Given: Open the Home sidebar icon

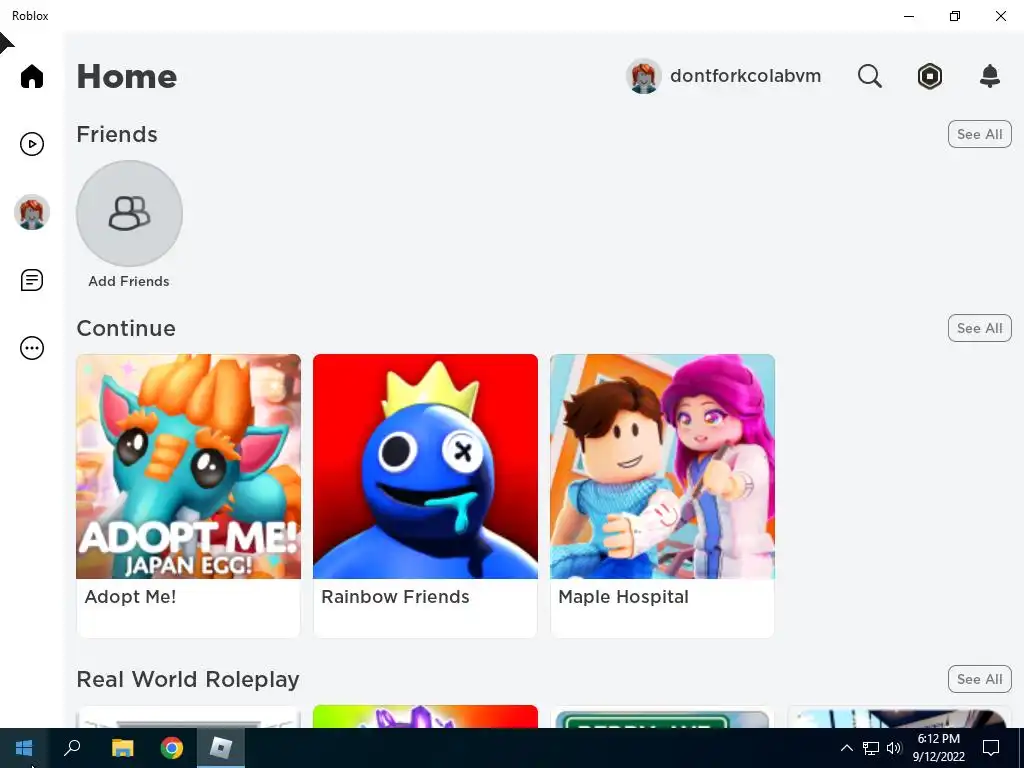Looking at the screenshot, I should click(31, 76).
